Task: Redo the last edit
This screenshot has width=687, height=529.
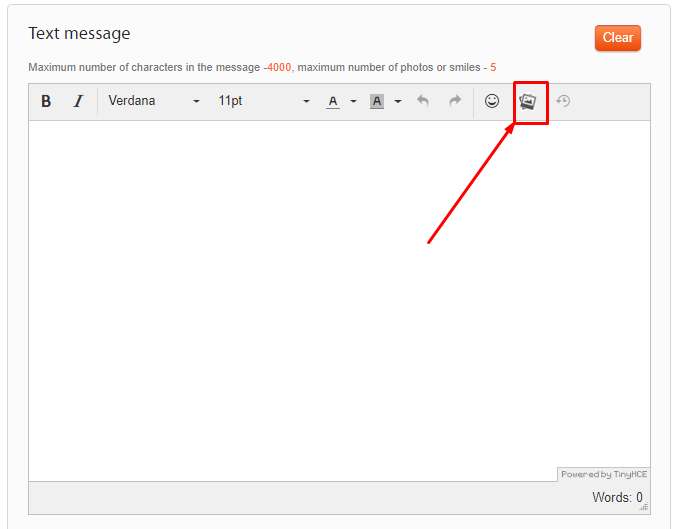Action: pos(455,101)
